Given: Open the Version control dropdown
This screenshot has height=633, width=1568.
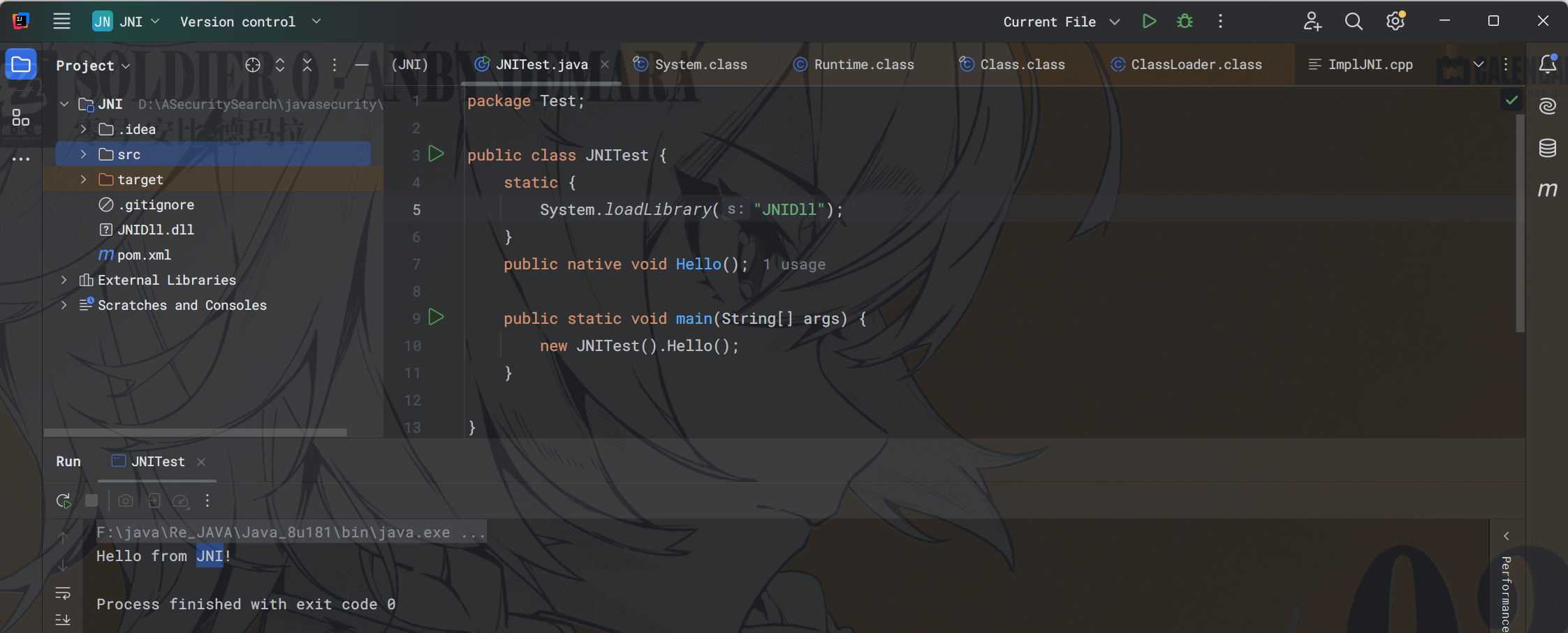Looking at the screenshot, I should click(250, 22).
